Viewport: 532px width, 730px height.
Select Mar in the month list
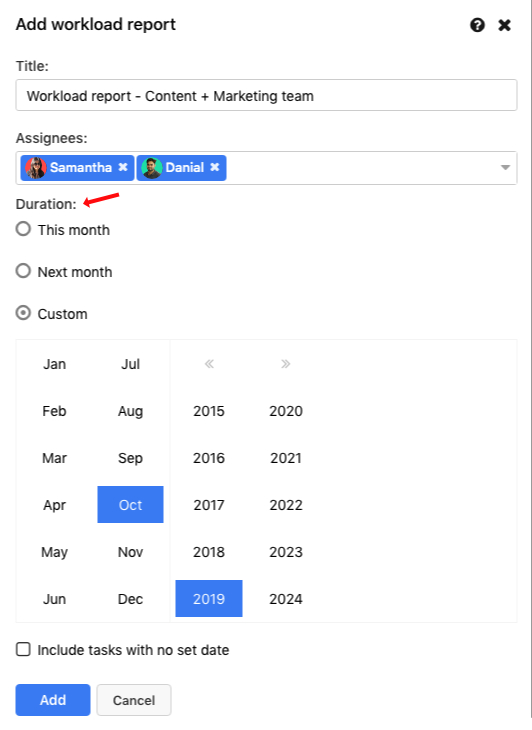pos(54,458)
